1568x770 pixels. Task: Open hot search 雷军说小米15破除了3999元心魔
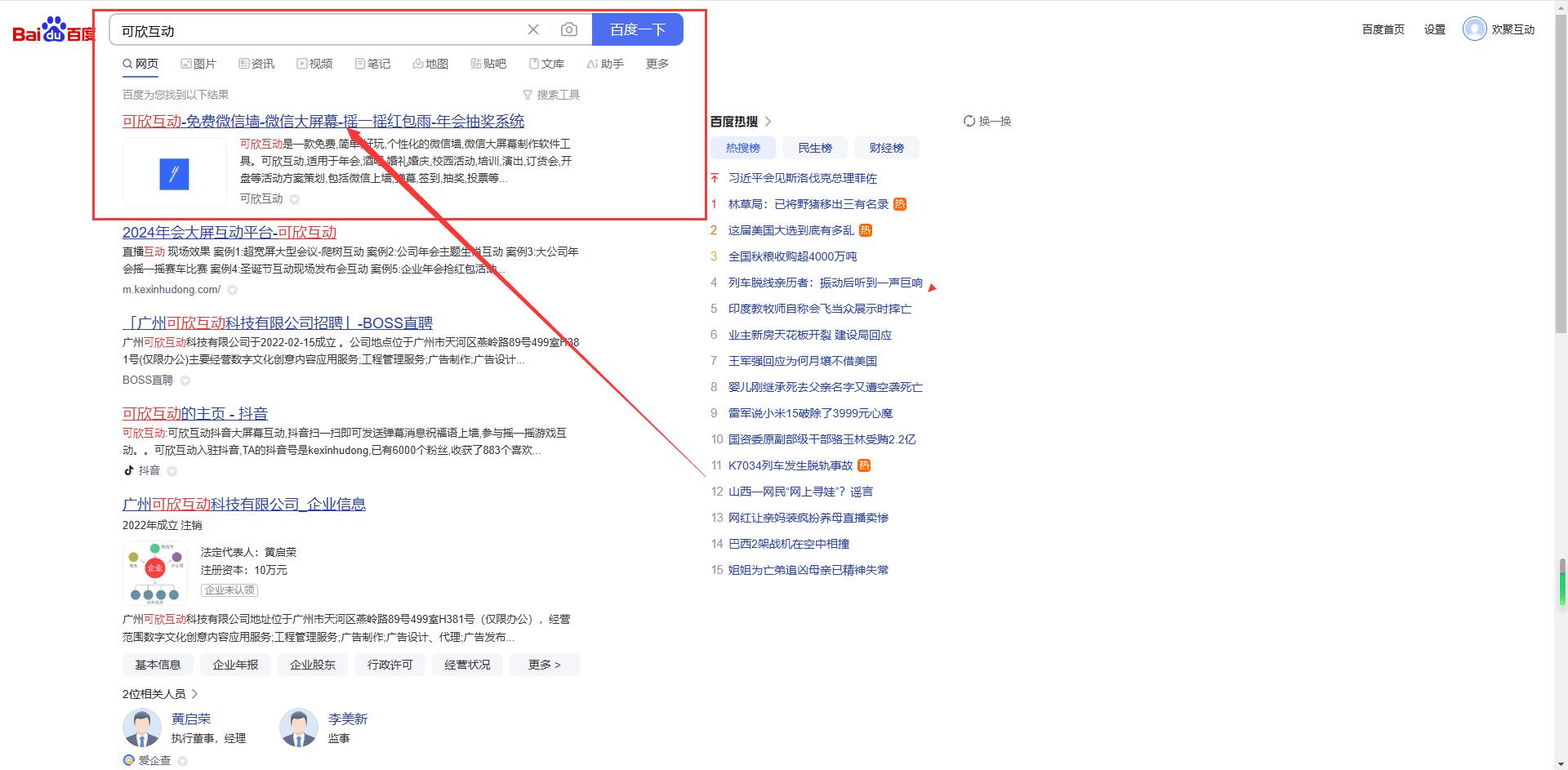(x=811, y=413)
